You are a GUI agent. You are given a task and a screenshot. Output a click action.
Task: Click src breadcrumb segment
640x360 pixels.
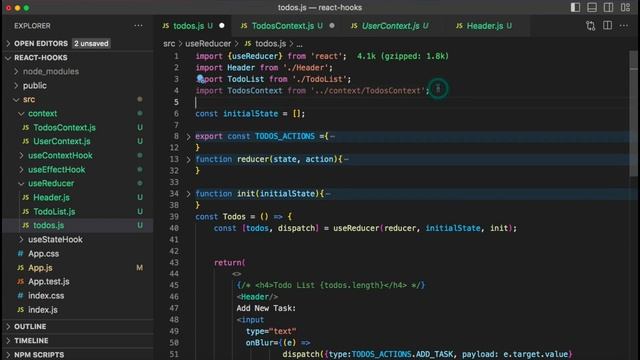169,43
